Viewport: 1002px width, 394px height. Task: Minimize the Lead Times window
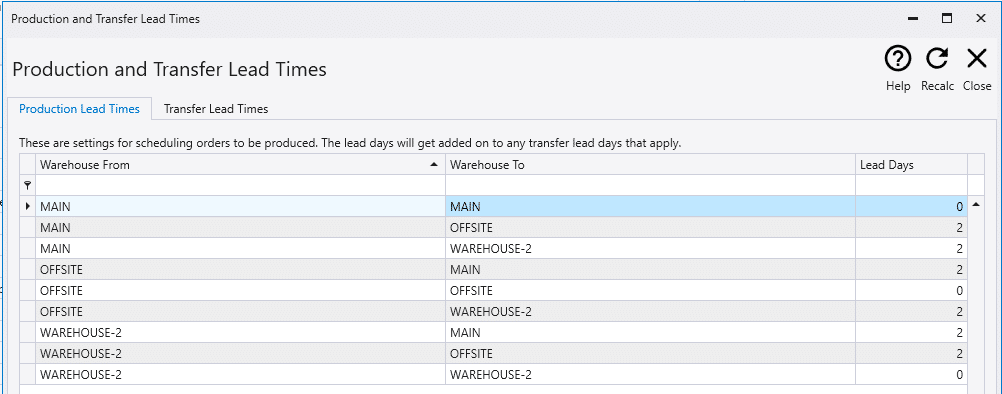[913, 19]
